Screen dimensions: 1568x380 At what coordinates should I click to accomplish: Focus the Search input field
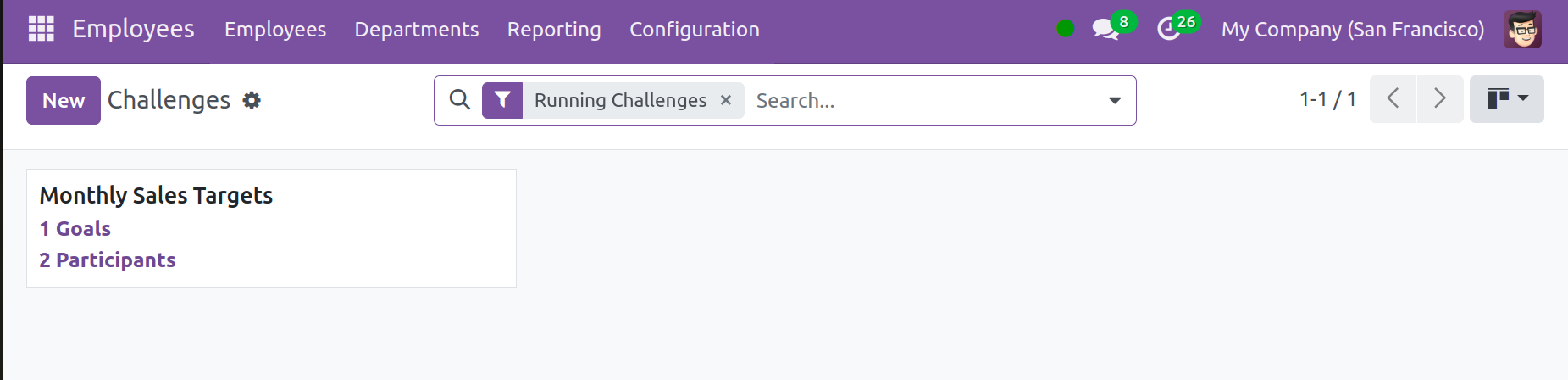coord(920,100)
